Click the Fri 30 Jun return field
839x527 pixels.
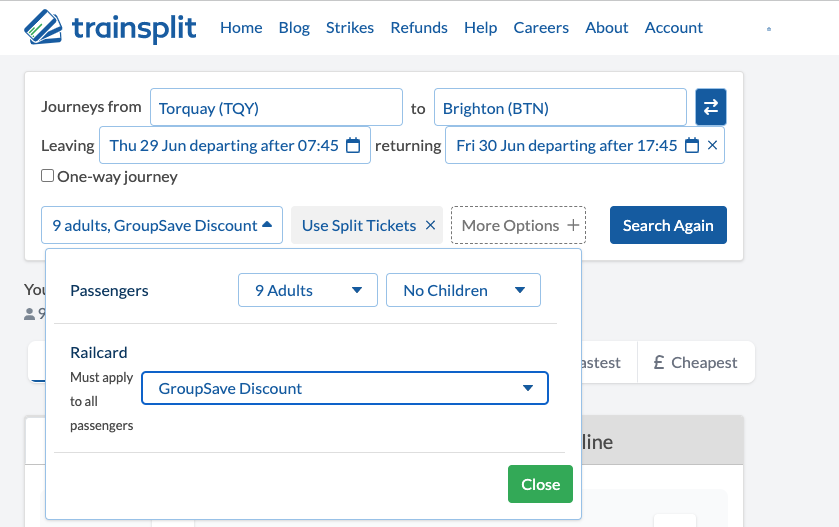[x=585, y=145]
